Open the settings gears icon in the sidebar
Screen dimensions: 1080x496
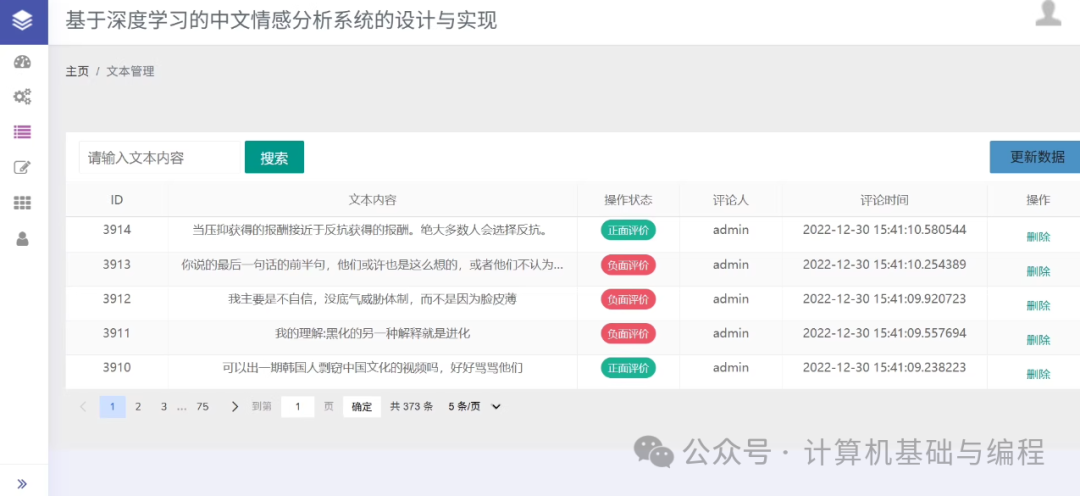[23, 97]
